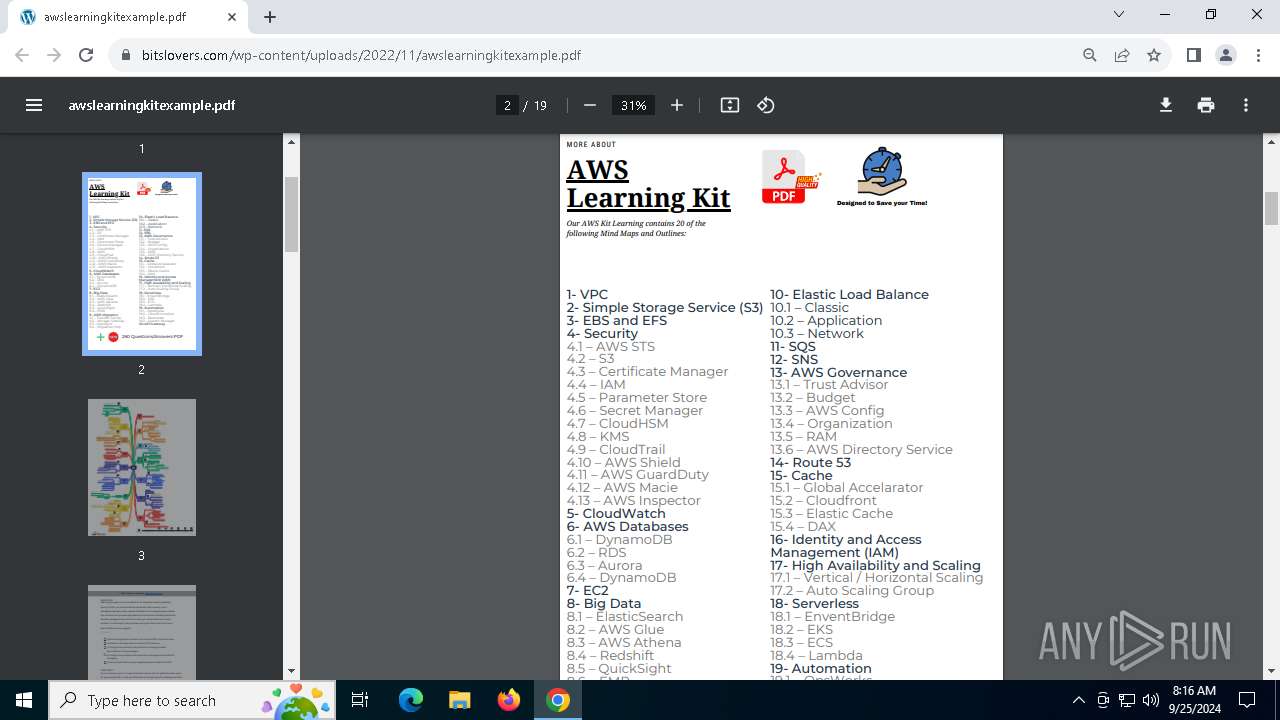Click the zoom level field showing 31%

click(633, 105)
